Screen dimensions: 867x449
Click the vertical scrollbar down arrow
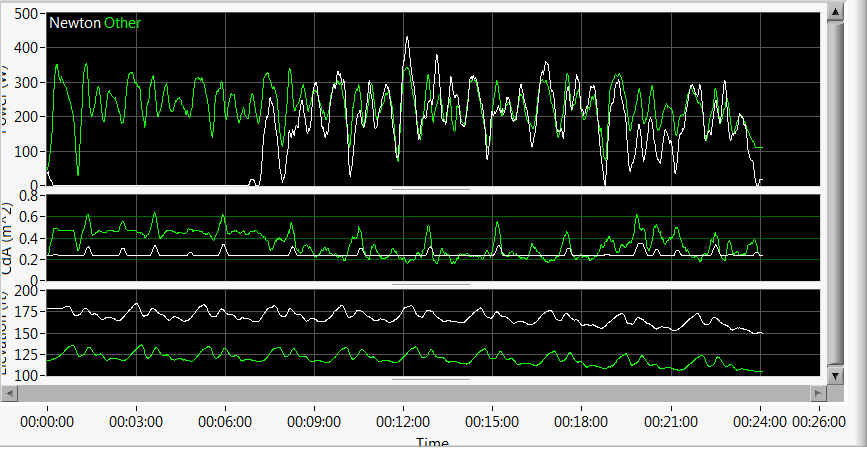pyautogui.click(x=836, y=374)
